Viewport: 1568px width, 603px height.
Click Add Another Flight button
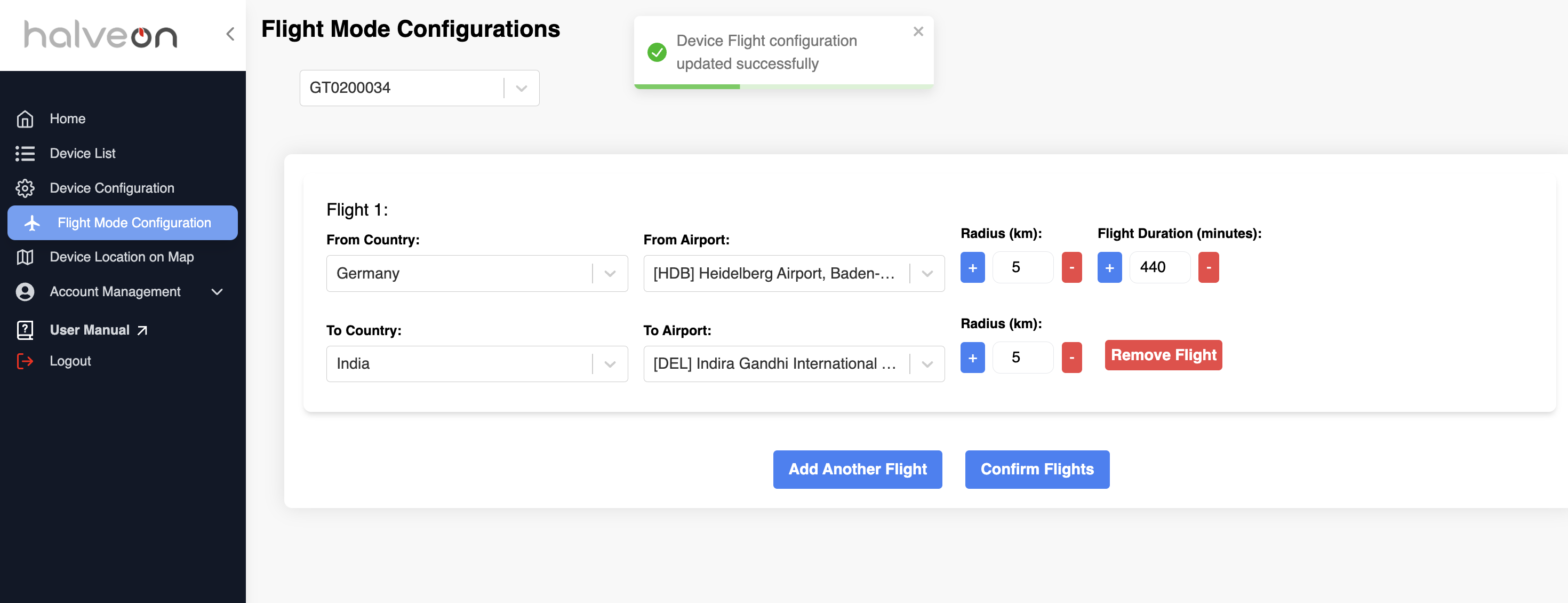pyautogui.click(x=857, y=470)
